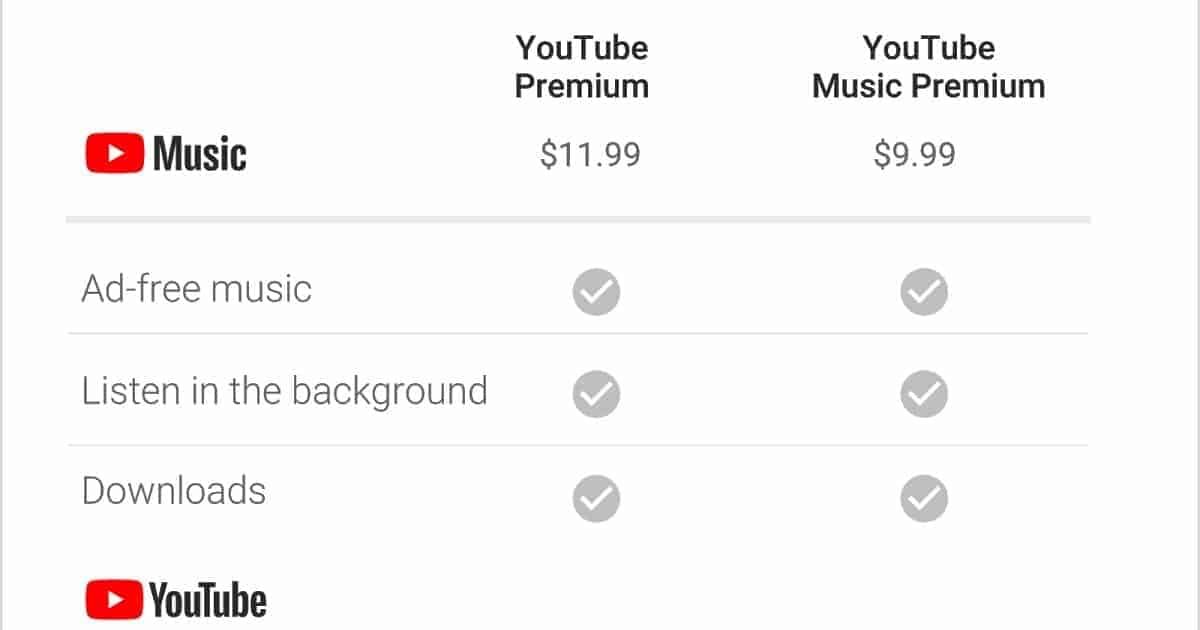
Task: Click the Music wordmark text
Action: (x=200, y=155)
